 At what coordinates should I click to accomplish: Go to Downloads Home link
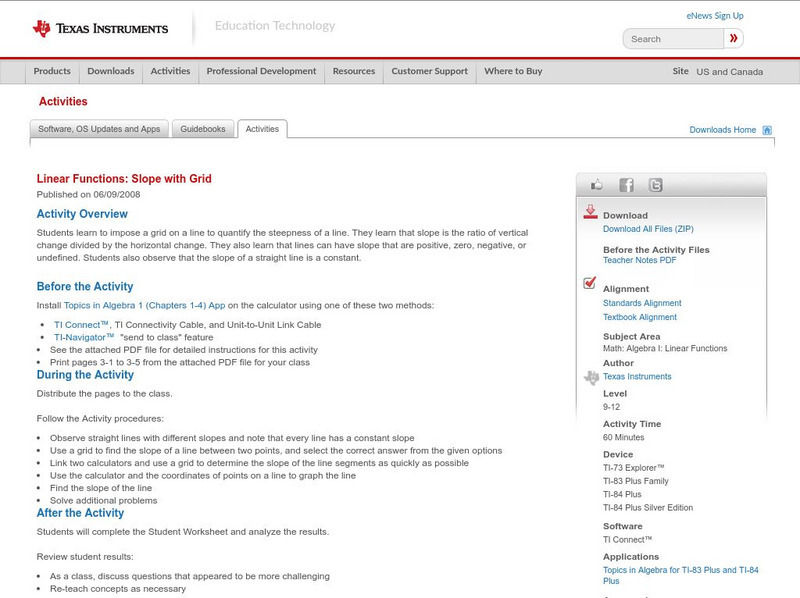pyautogui.click(x=722, y=130)
